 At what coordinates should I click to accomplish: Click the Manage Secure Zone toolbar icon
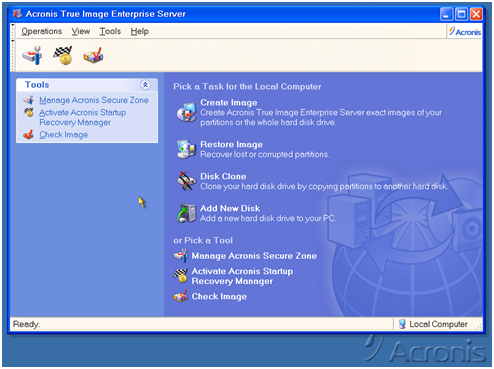[32, 55]
